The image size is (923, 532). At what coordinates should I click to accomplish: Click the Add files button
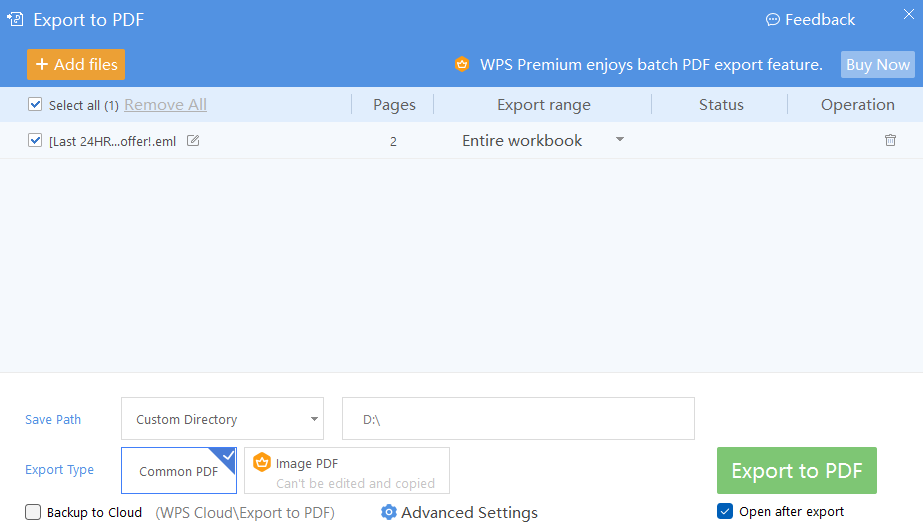[x=76, y=64]
